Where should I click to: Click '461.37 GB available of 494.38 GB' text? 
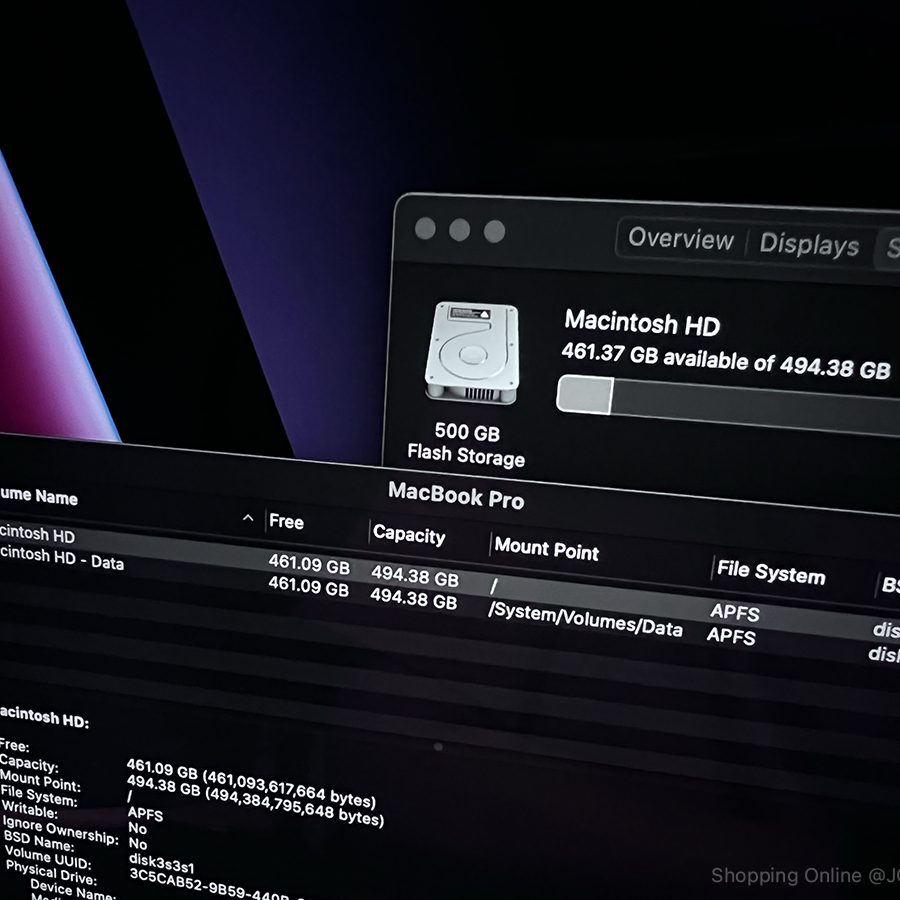tap(726, 360)
